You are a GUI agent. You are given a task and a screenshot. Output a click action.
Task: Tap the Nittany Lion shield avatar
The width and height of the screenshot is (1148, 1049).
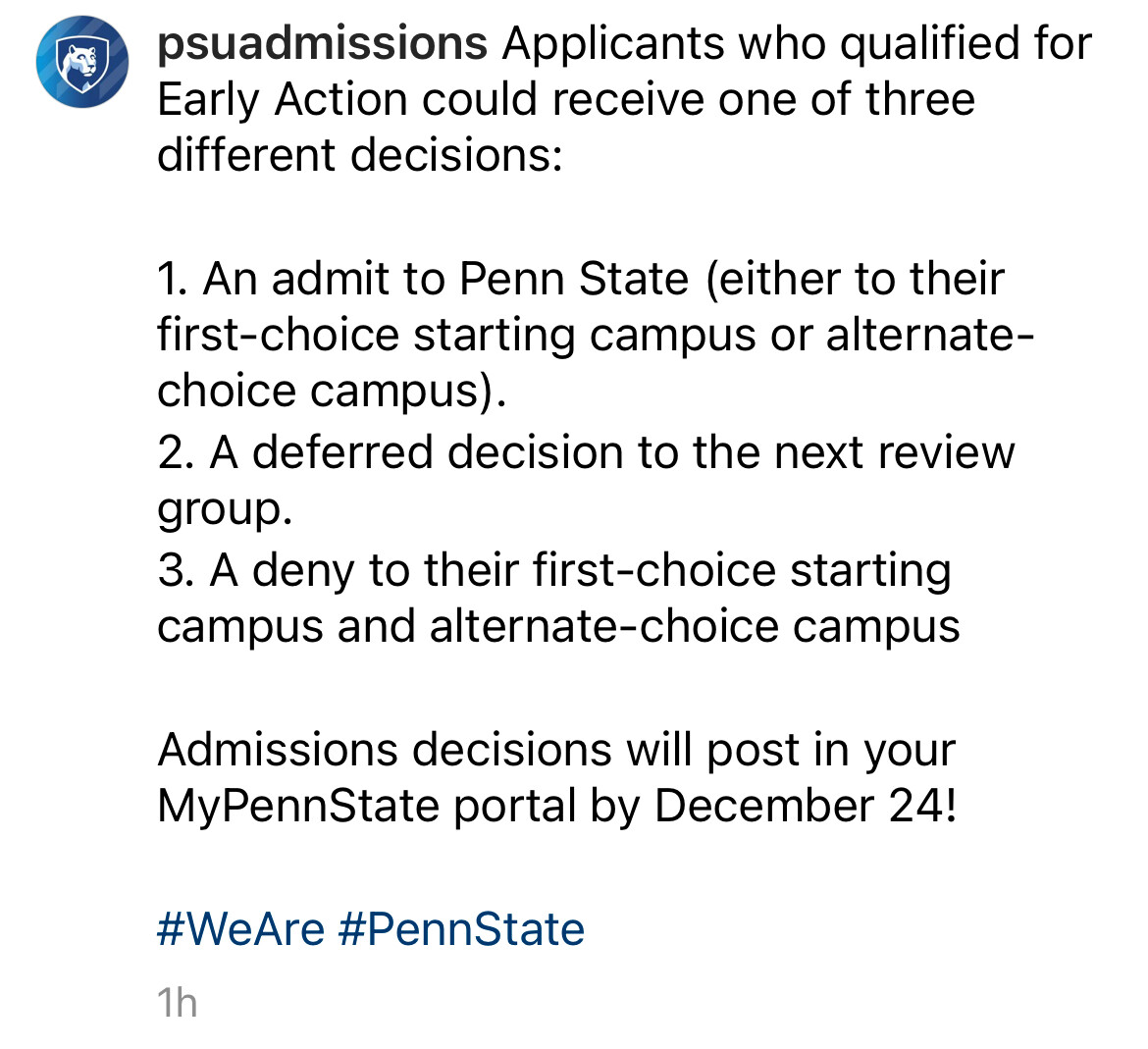point(82,62)
